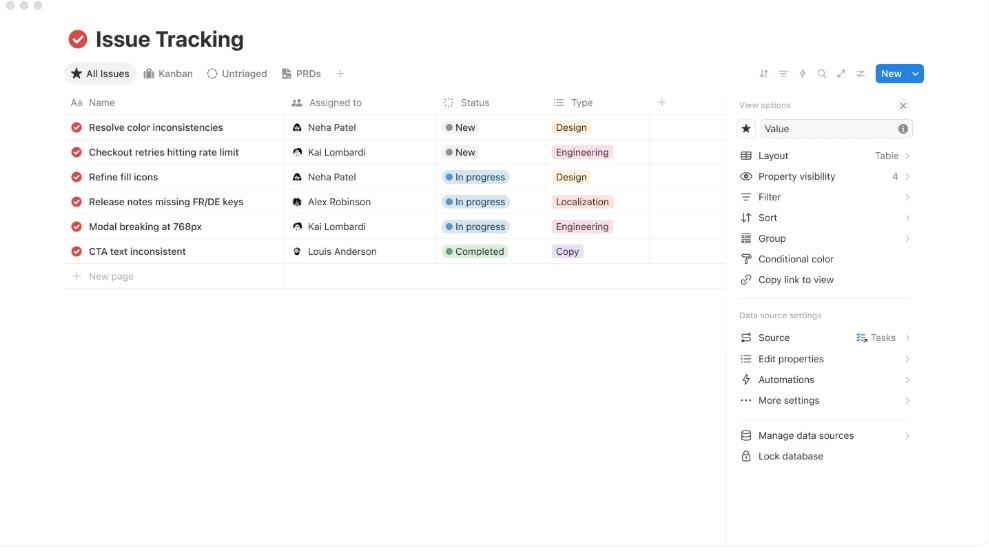Screen dimensions: 989x554
Task: Click the sort arrows icon in toolbar
Action: point(764,74)
